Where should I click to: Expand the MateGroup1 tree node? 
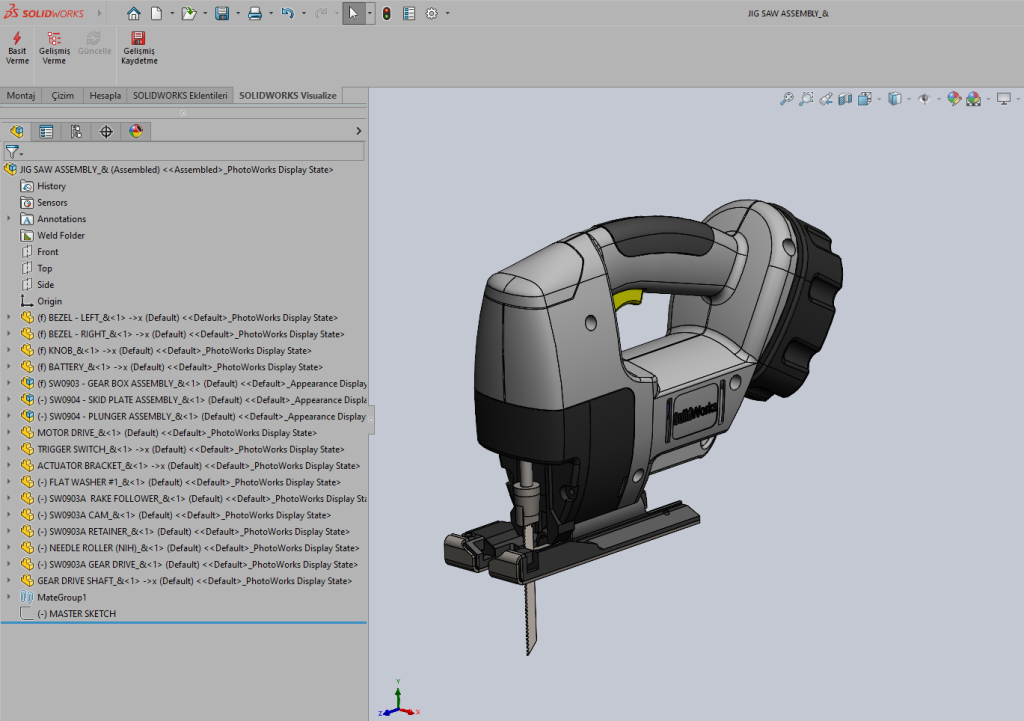(9, 597)
